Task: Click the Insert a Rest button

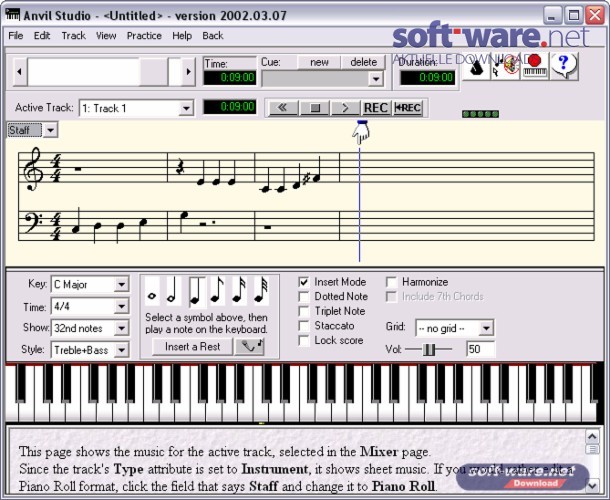Action: [192, 346]
